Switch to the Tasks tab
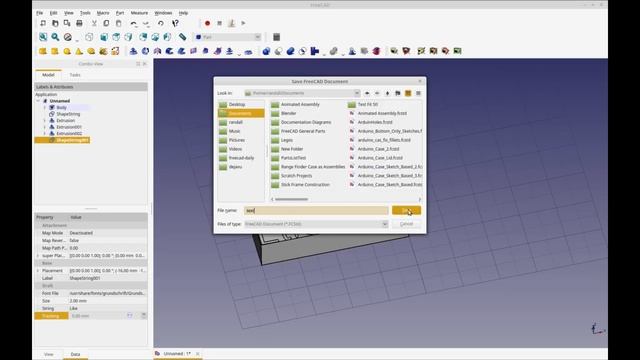Viewport: 640px width, 360px height. pos(75,75)
